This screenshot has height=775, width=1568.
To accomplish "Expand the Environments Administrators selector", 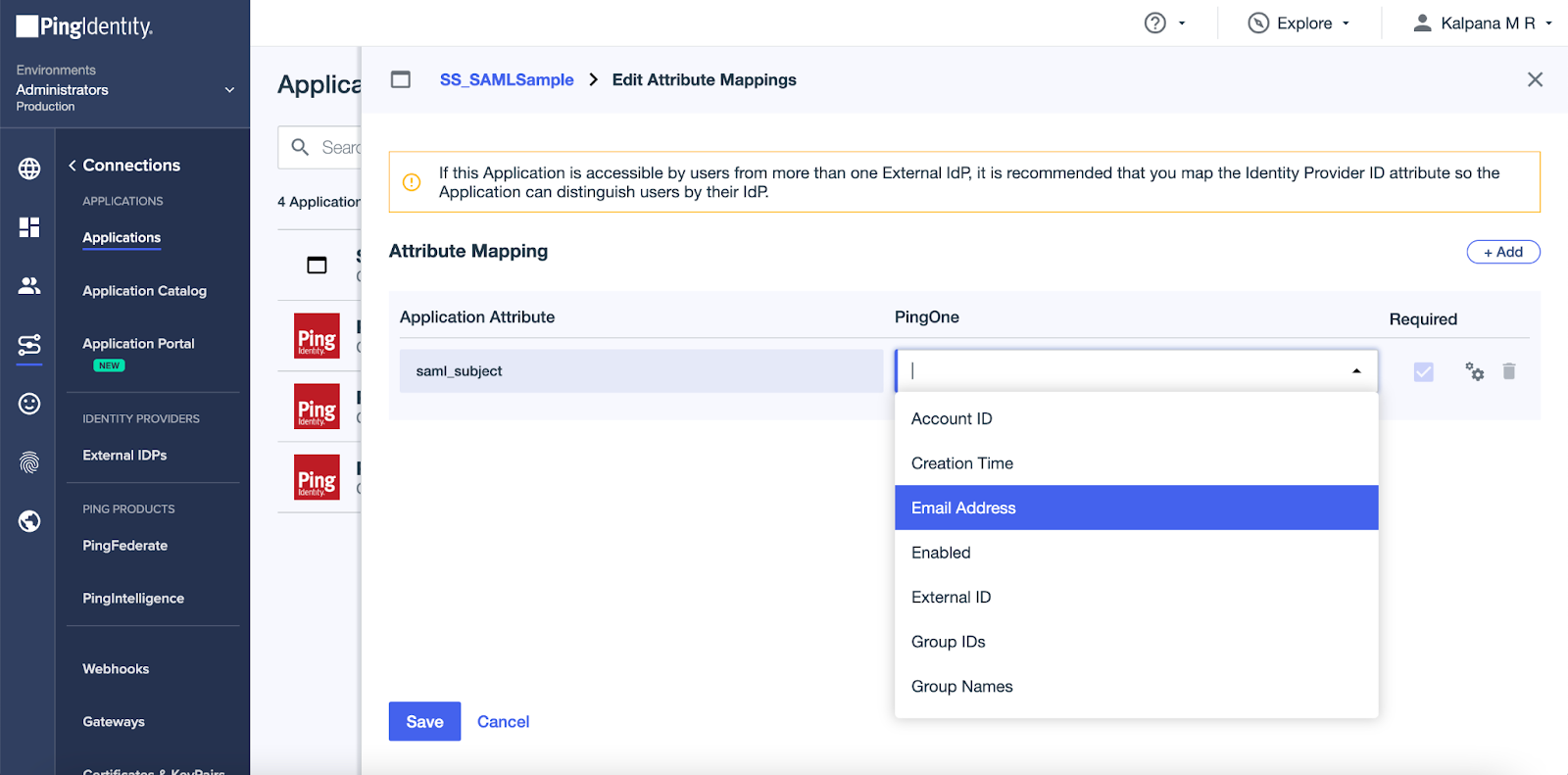I will (229, 89).
